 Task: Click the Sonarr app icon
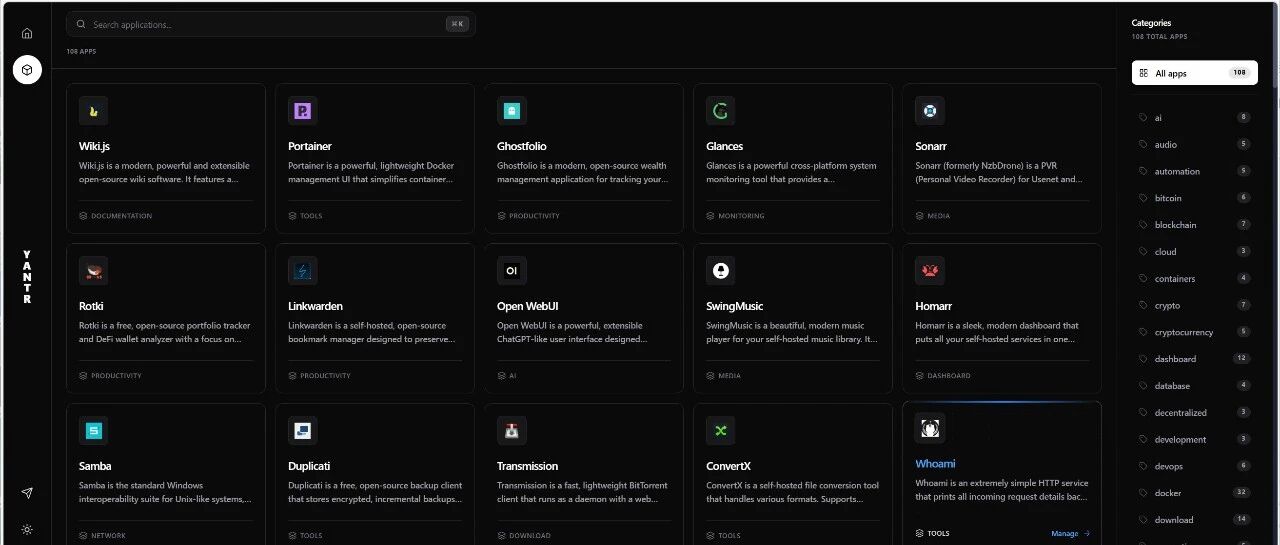coord(929,110)
